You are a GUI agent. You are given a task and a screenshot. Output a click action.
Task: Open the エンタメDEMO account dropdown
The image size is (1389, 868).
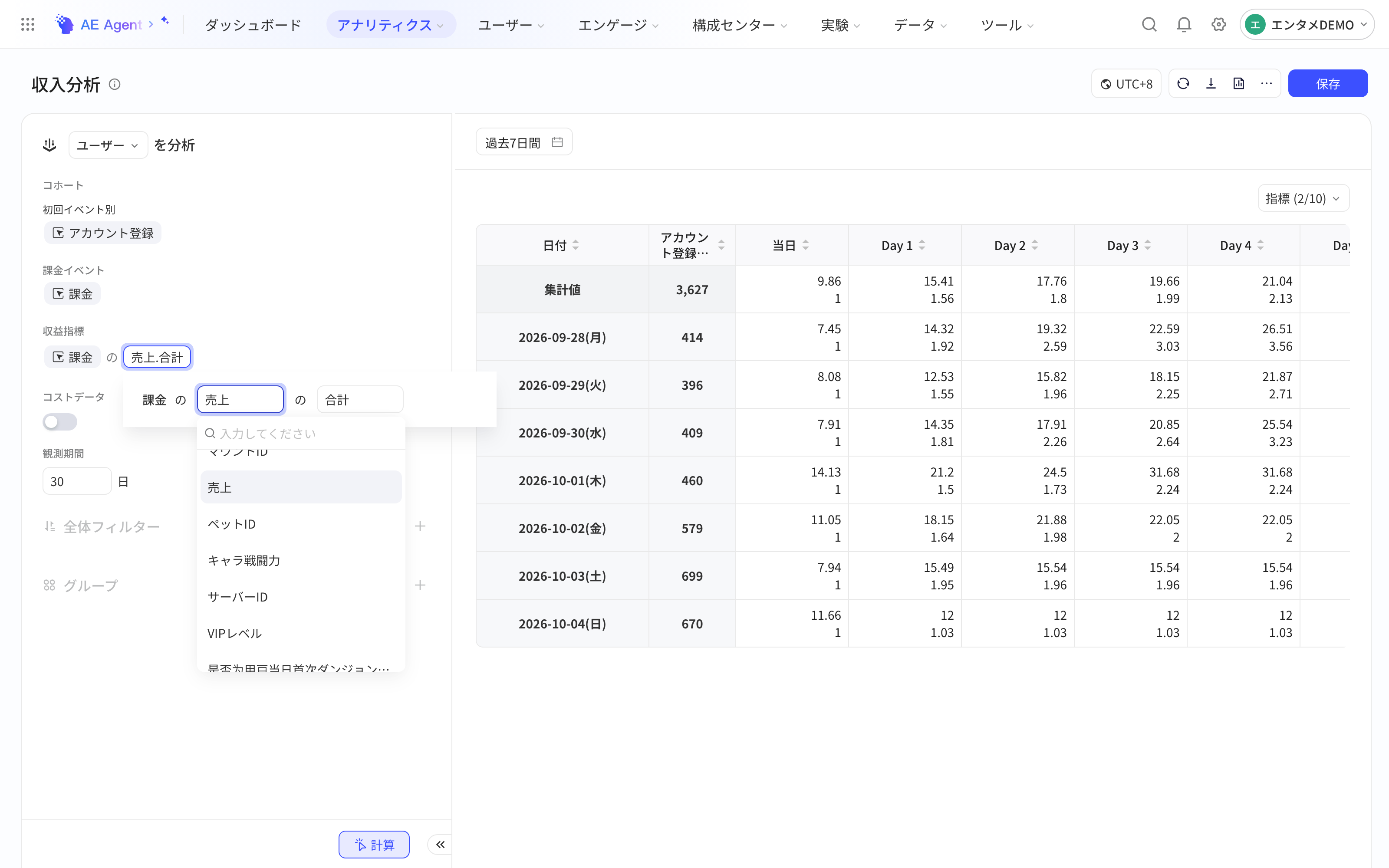[1307, 25]
